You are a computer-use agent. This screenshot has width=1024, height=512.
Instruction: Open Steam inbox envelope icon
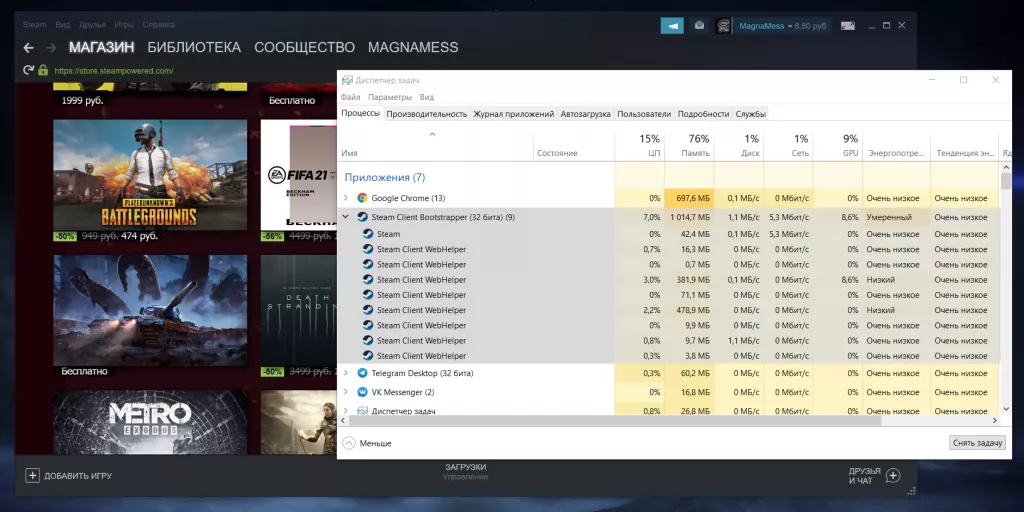click(699, 25)
